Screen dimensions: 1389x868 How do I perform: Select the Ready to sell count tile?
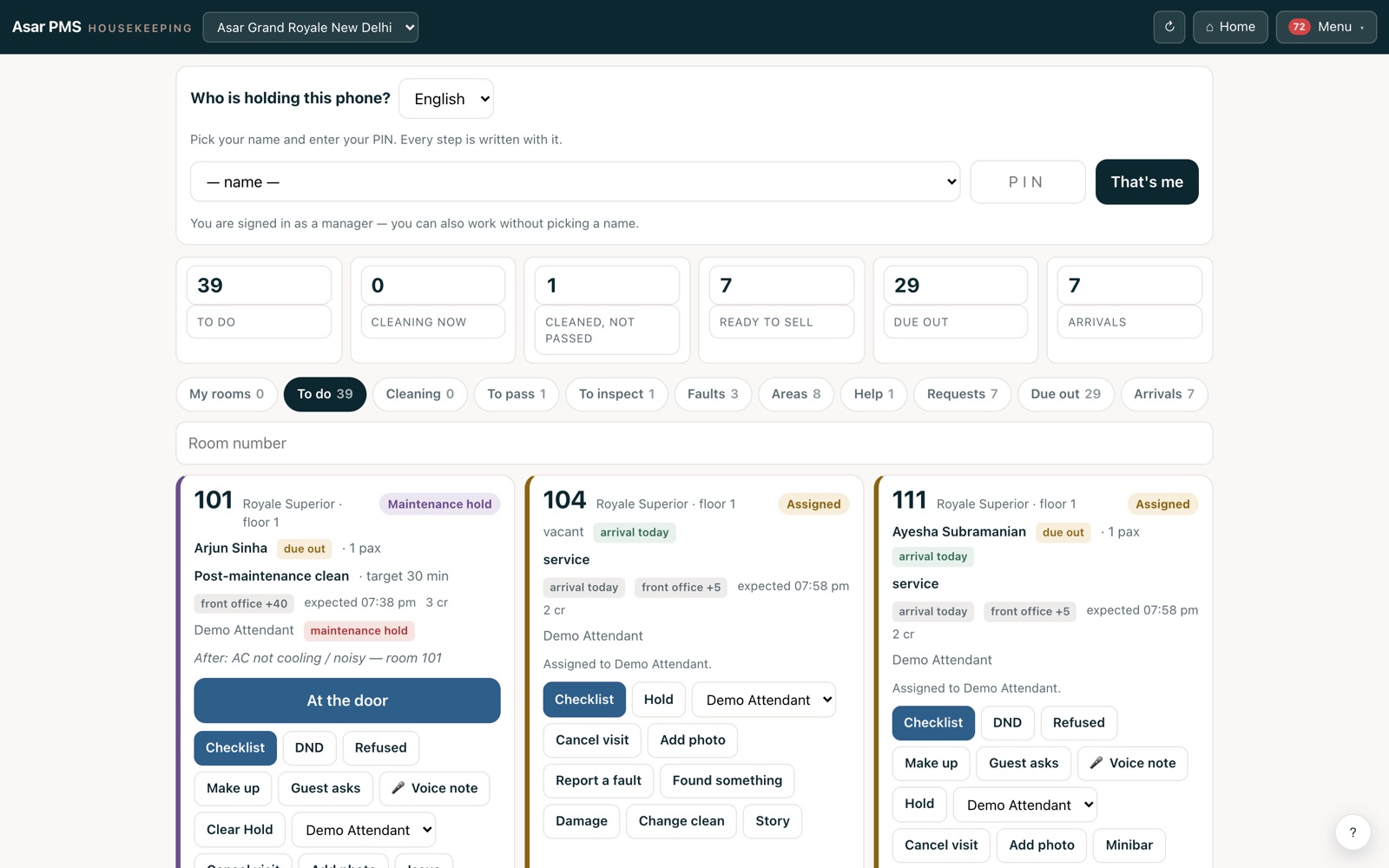click(x=781, y=310)
